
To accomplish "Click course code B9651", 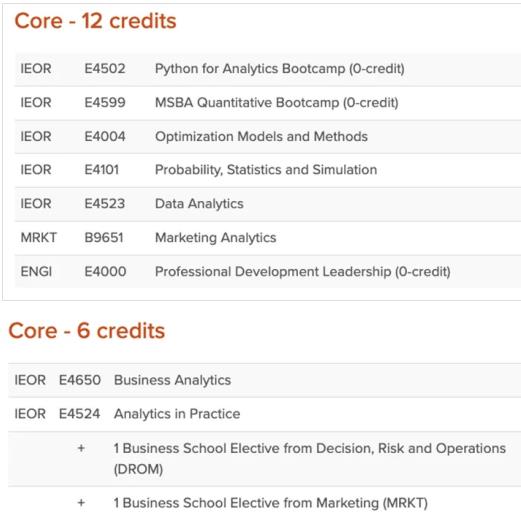I will click(104, 238).
